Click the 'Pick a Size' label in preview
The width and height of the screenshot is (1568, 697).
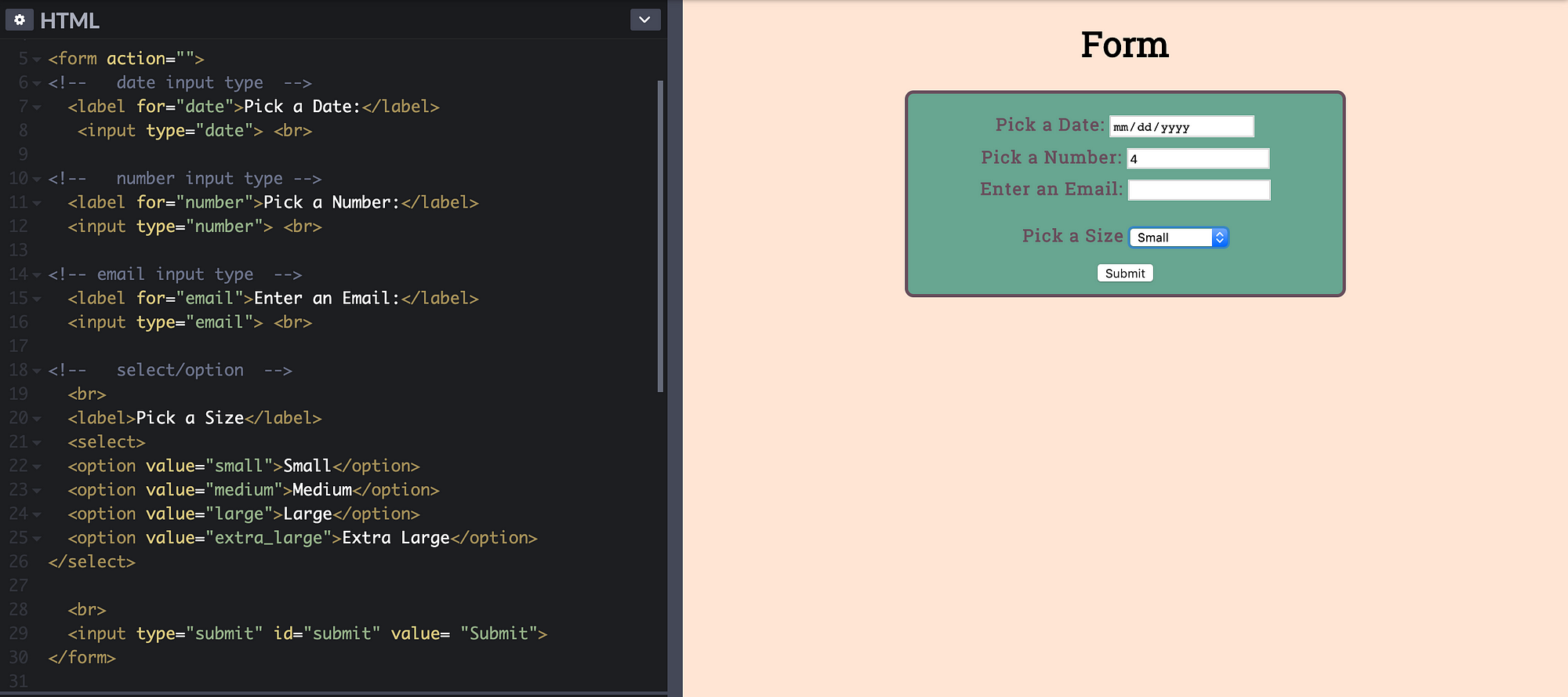coord(1073,235)
